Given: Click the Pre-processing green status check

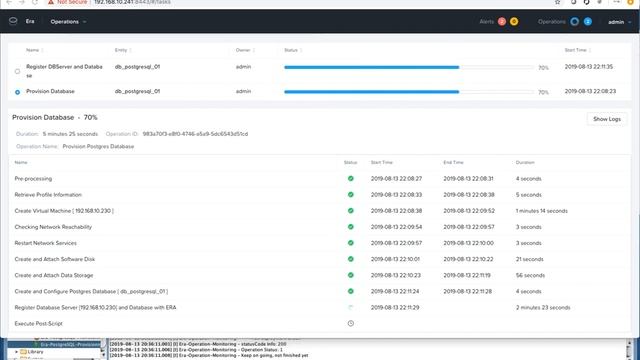Looking at the screenshot, I should (351, 178).
